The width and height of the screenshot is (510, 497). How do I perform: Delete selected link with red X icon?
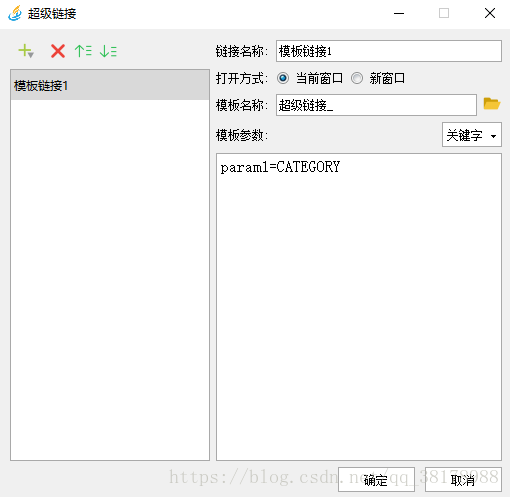pyautogui.click(x=58, y=51)
